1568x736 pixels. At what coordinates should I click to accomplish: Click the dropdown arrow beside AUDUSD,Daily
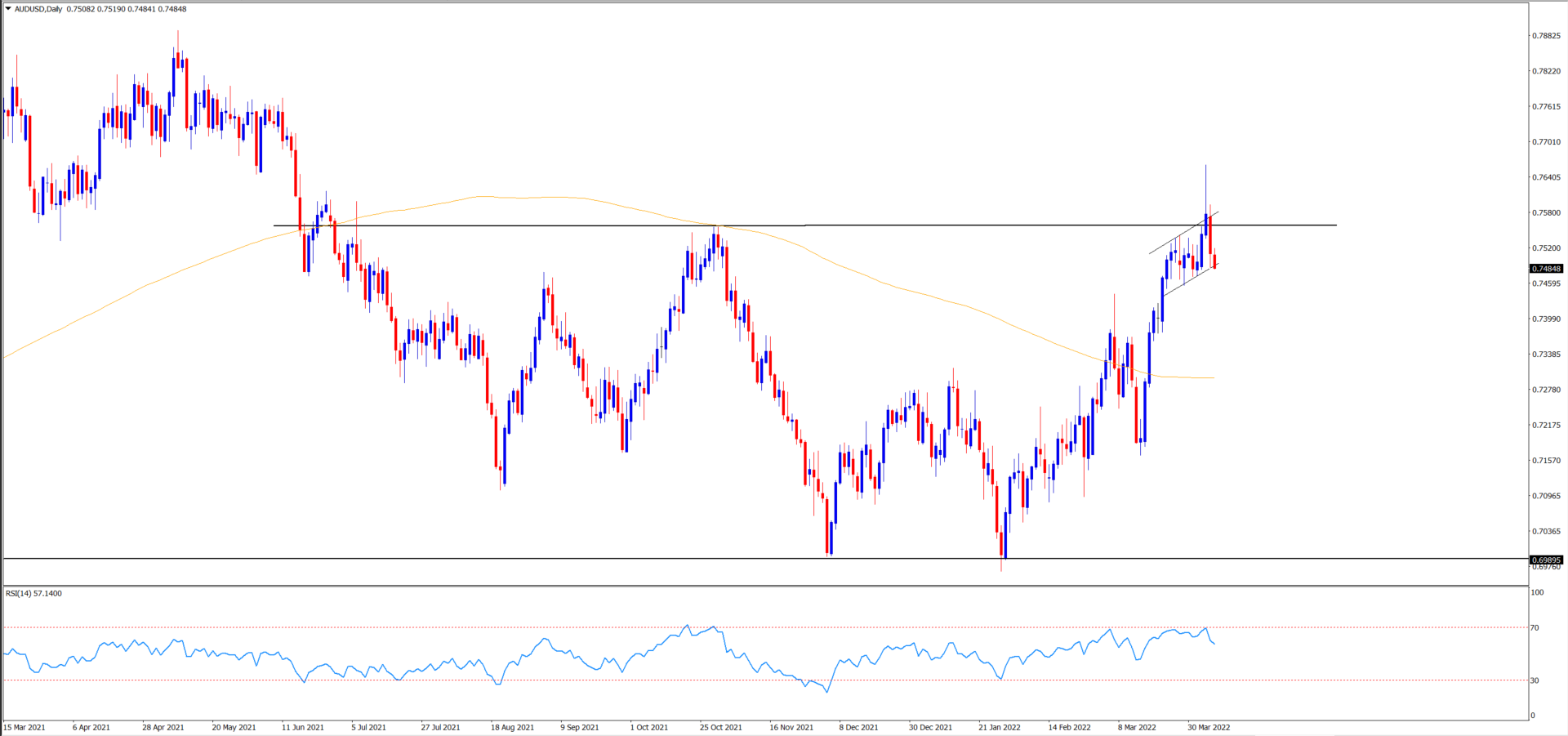(8, 9)
